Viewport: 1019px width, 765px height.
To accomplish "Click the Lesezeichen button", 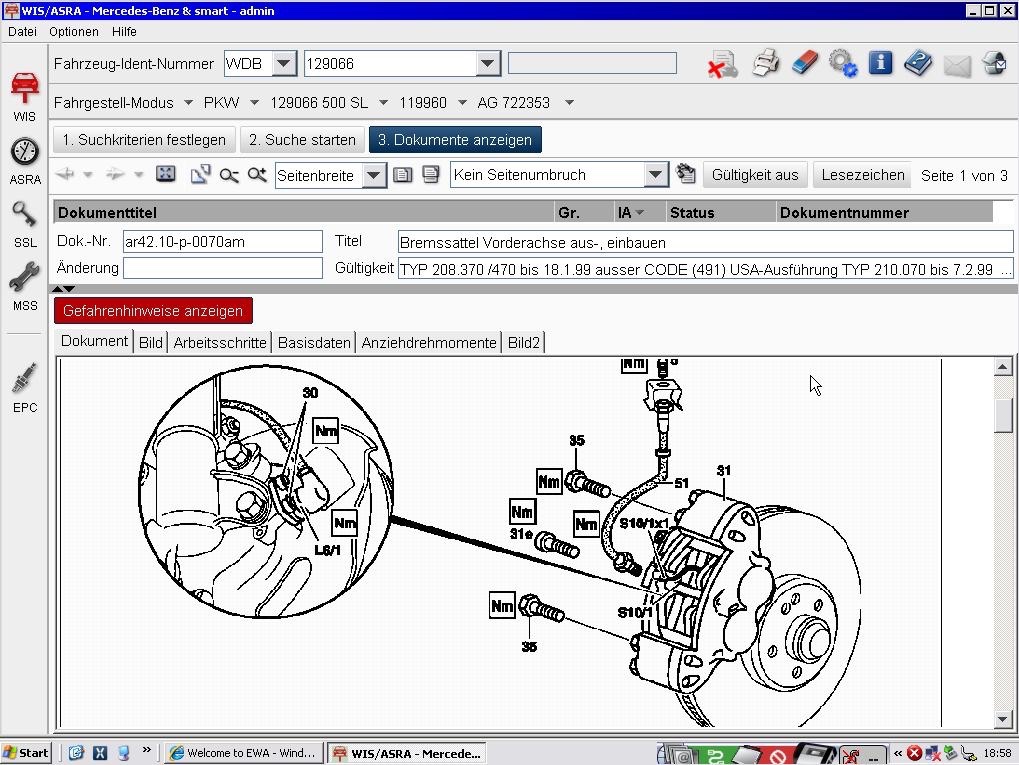I will (x=862, y=175).
